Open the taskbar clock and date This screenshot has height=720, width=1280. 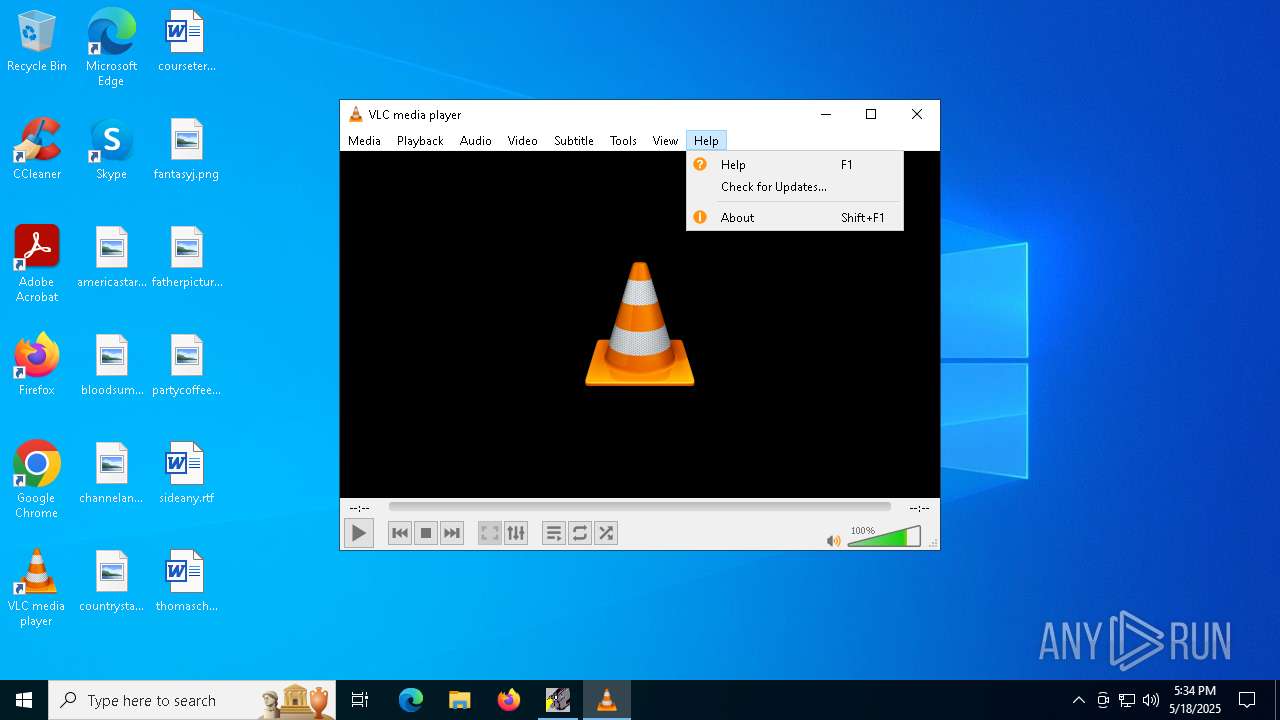coord(1197,700)
